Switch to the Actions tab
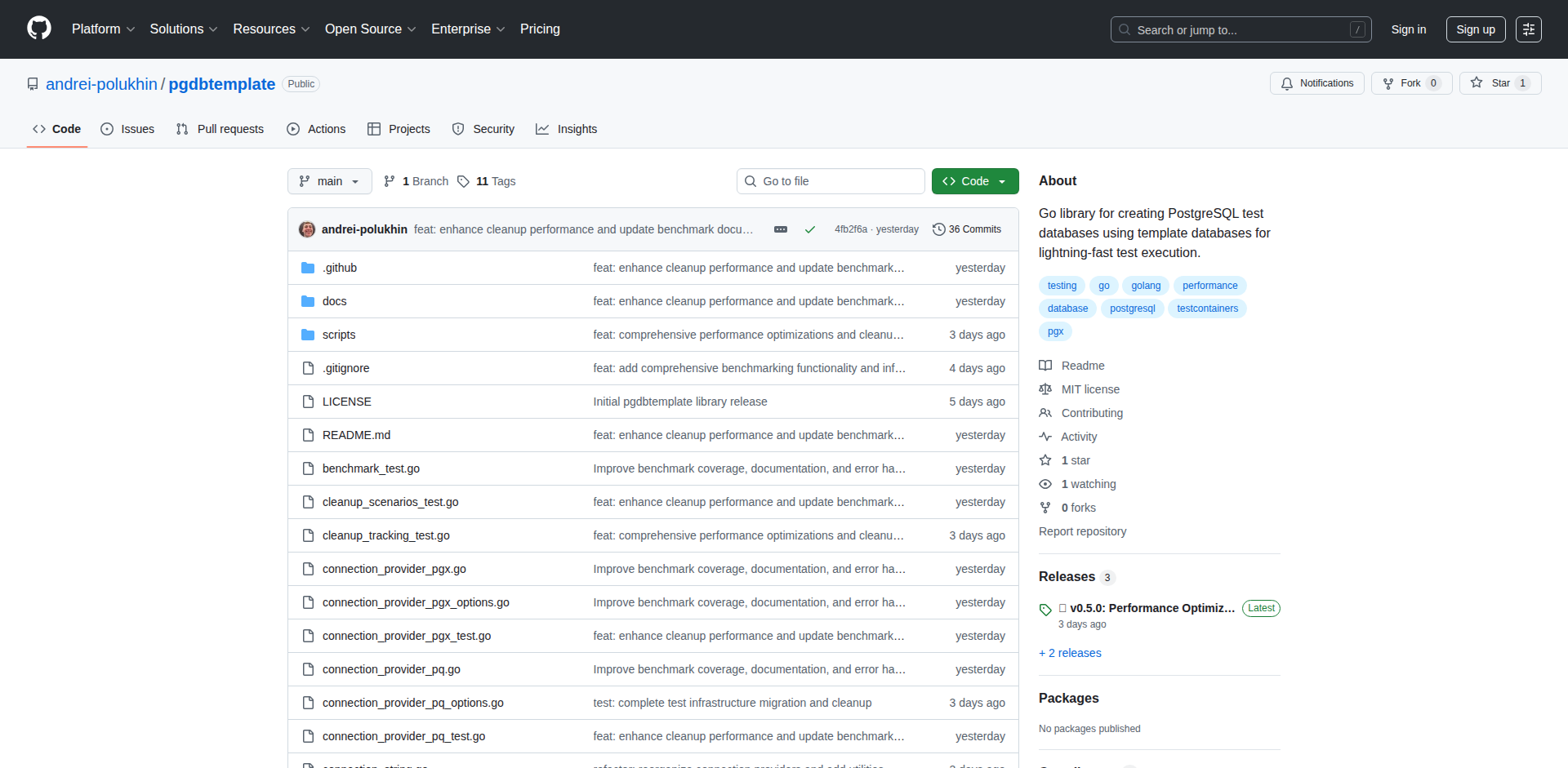The image size is (1568, 768). pyautogui.click(x=317, y=129)
